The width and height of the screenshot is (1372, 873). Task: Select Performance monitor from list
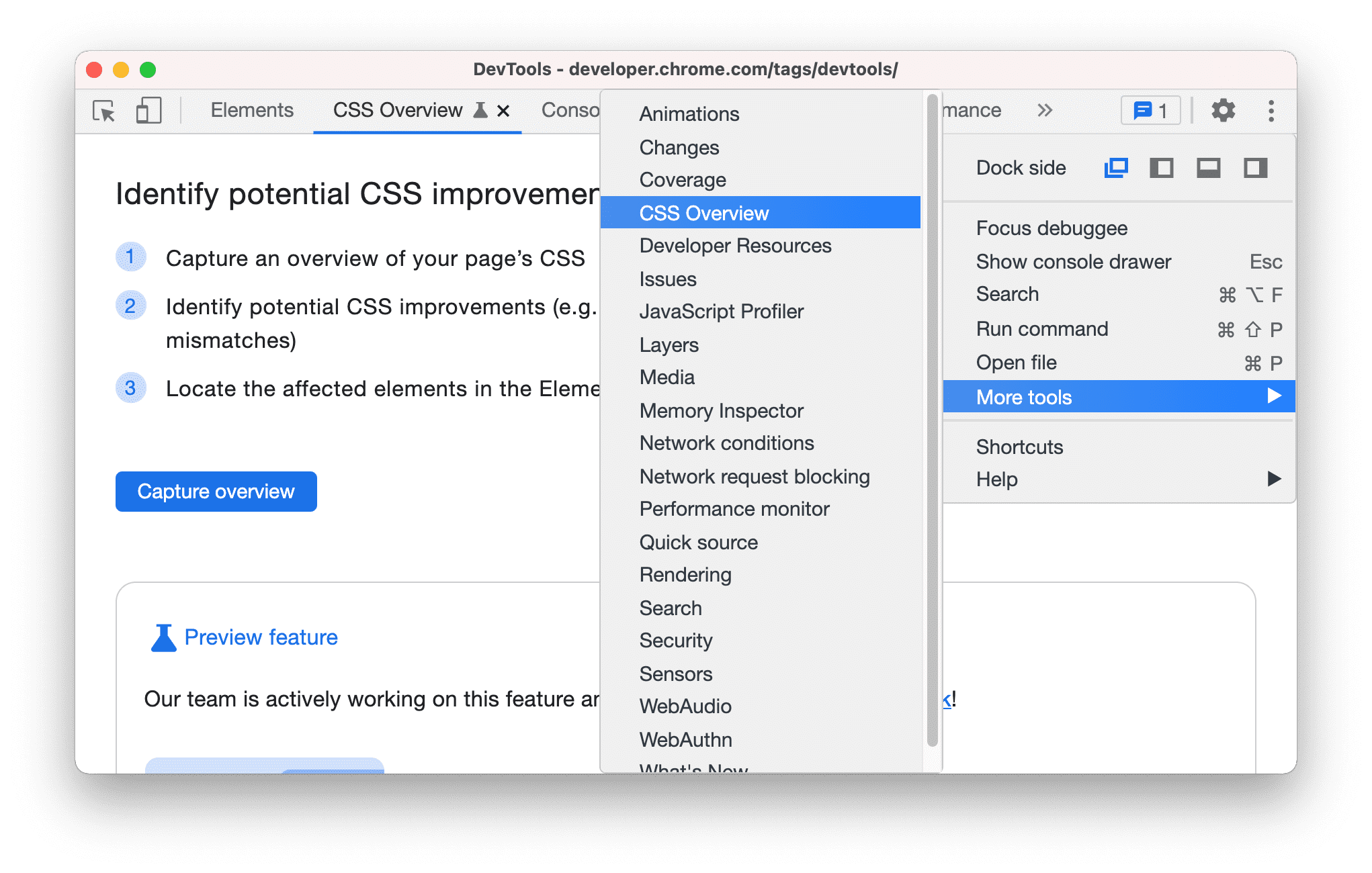coord(736,509)
